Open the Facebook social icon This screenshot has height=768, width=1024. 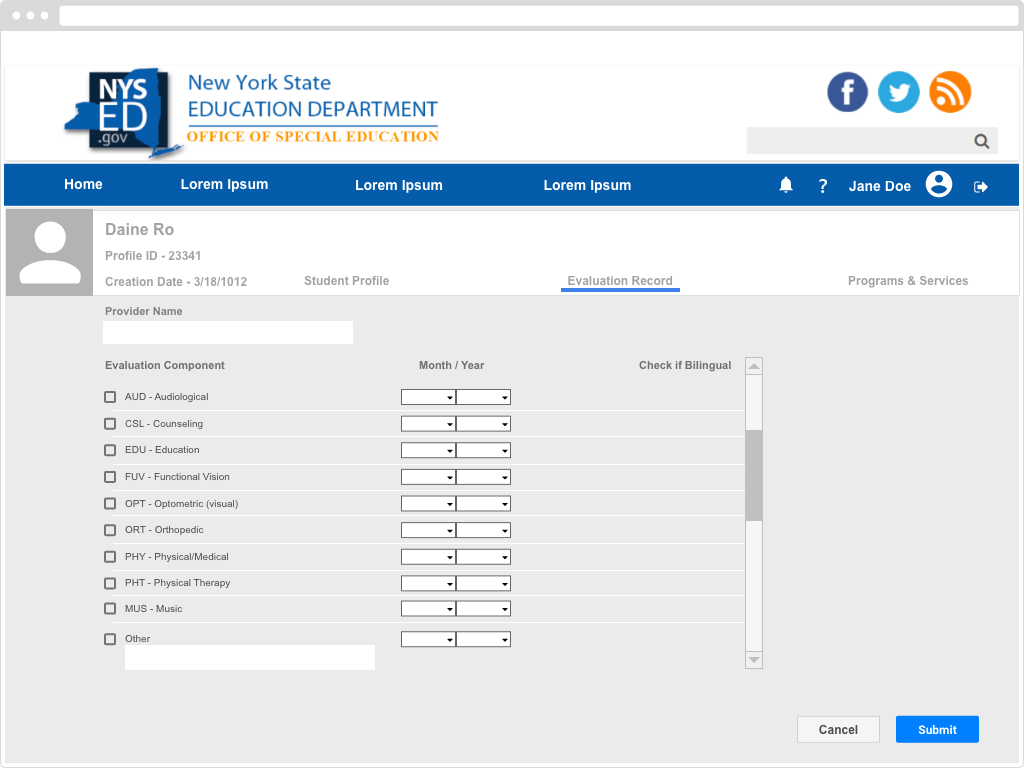tap(847, 92)
